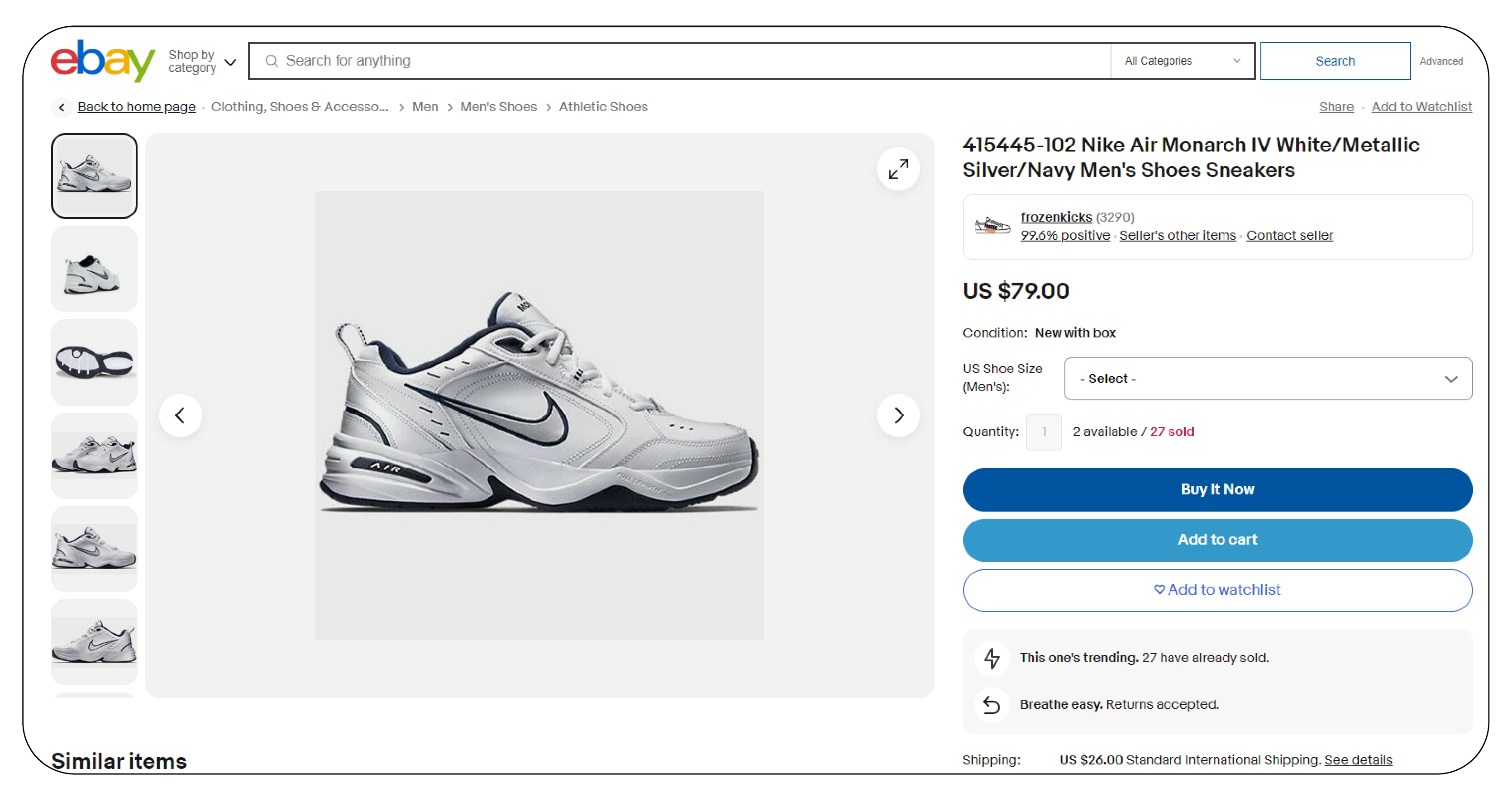Click the product title heading
The image size is (1512, 797).
1191,157
